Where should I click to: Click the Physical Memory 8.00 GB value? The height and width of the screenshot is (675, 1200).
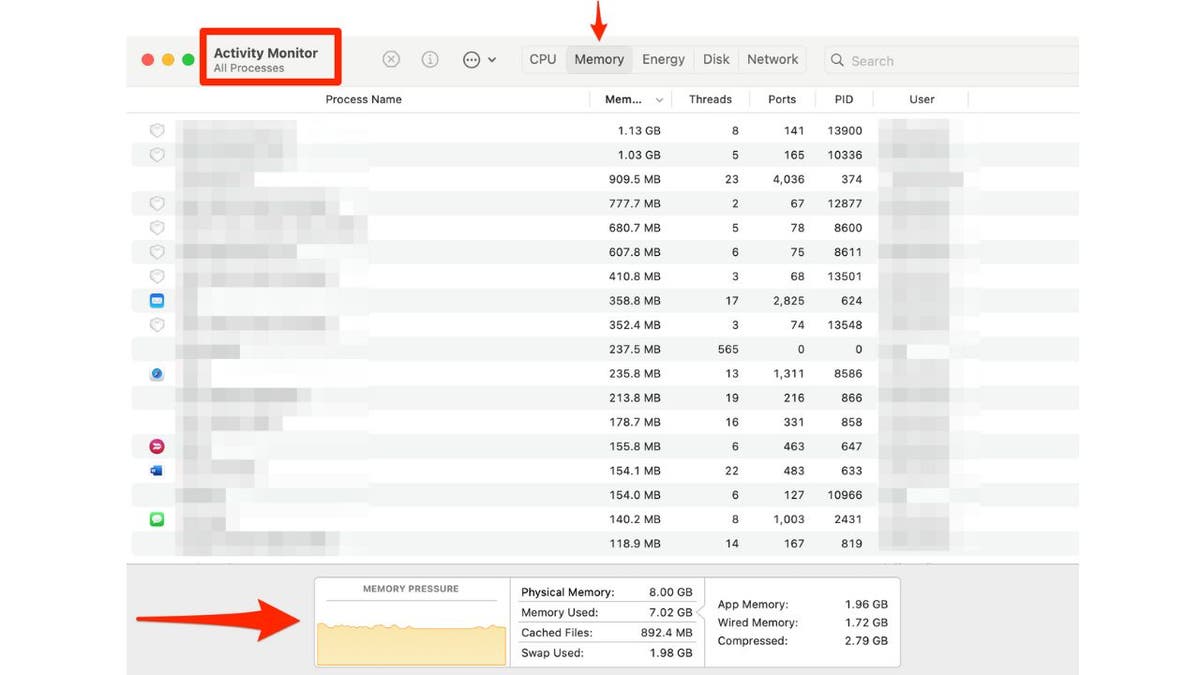[x=670, y=593]
